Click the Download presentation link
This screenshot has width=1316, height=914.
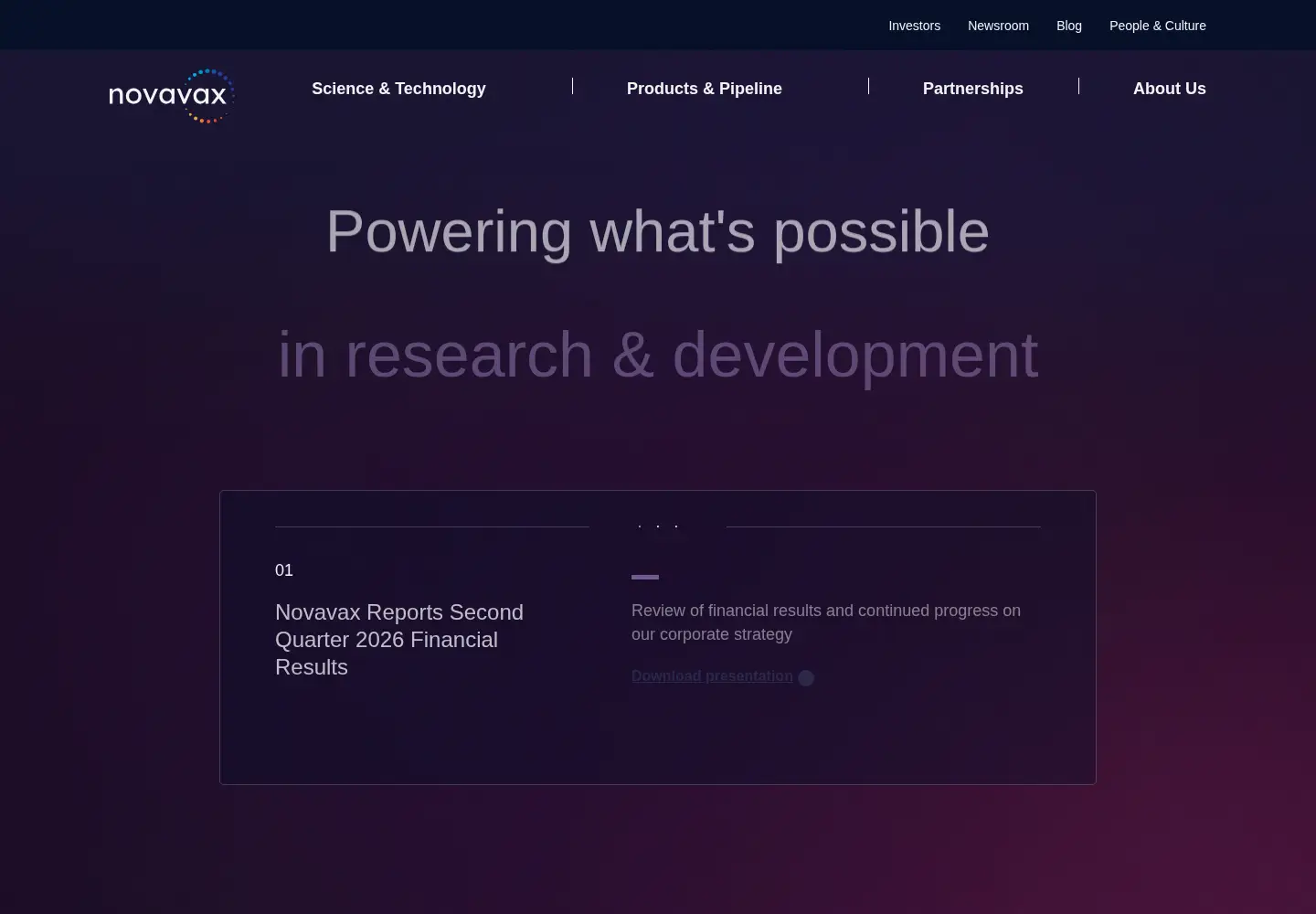point(712,676)
